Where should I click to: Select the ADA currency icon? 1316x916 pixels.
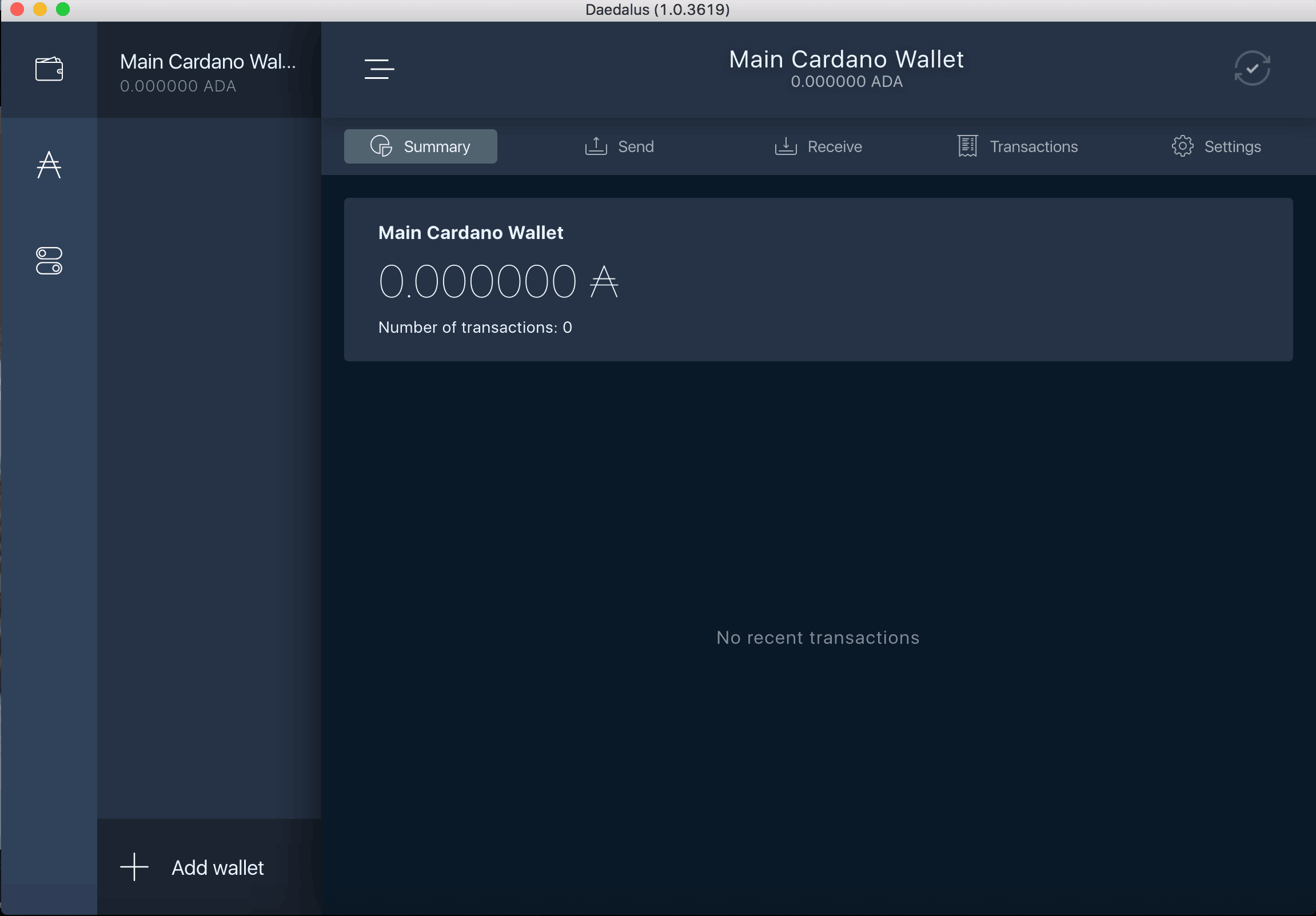(x=50, y=164)
